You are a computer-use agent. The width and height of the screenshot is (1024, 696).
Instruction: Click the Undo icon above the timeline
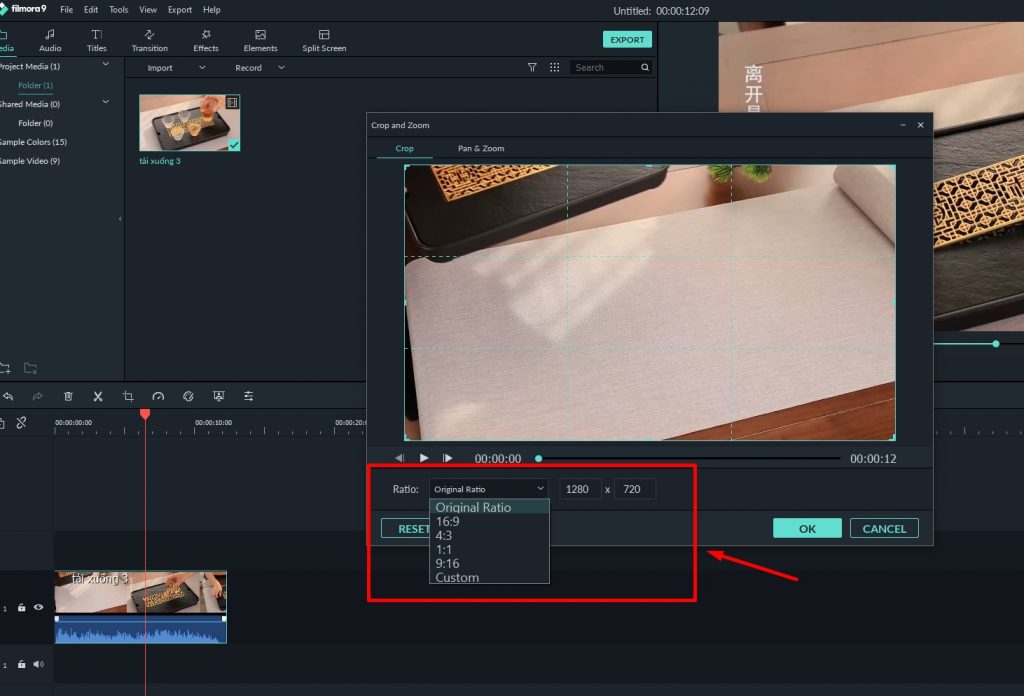(10, 396)
